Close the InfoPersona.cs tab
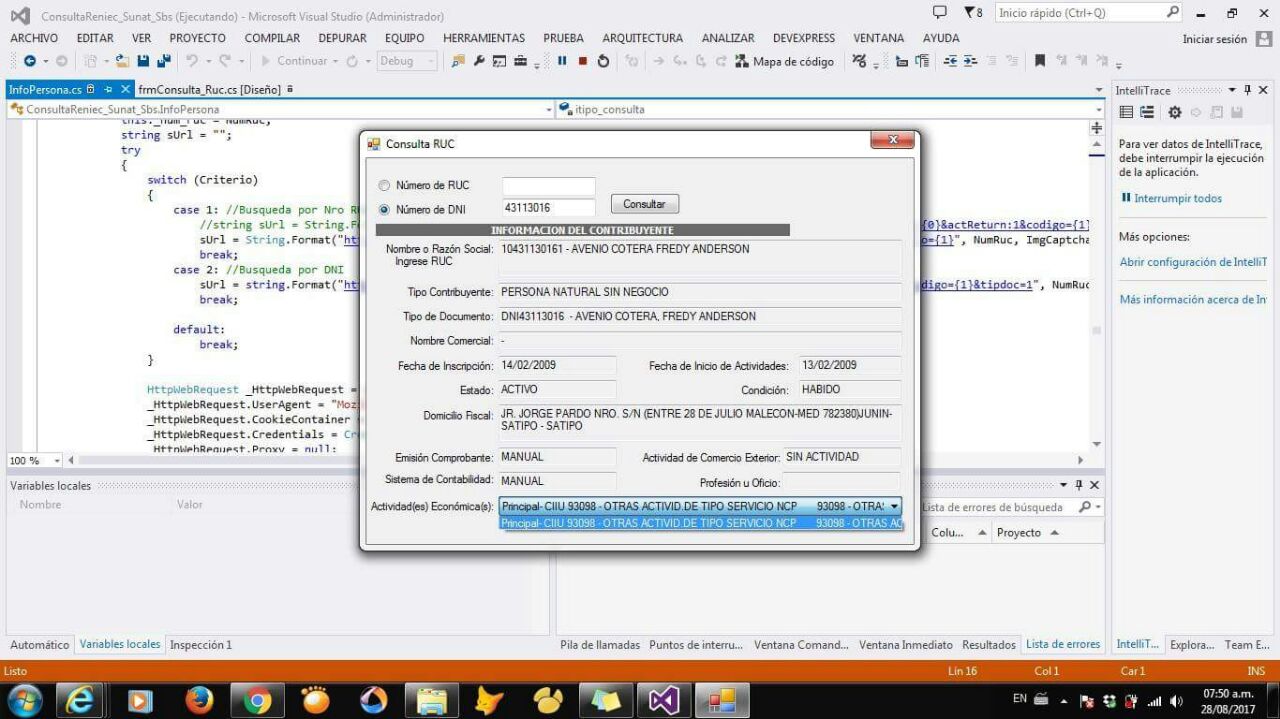The width and height of the screenshot is (1280, 719). click(125, 89)
